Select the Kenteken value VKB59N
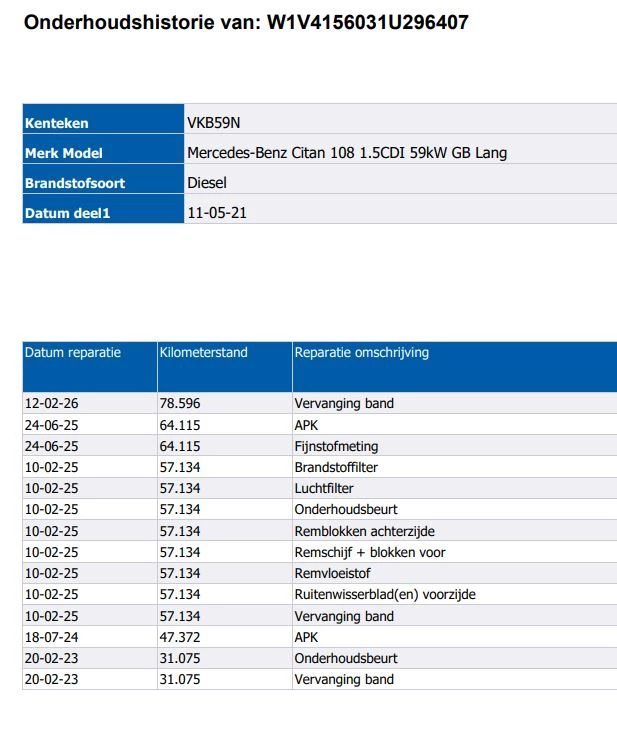This screenshot has width=617, height=755. [213, 123]
